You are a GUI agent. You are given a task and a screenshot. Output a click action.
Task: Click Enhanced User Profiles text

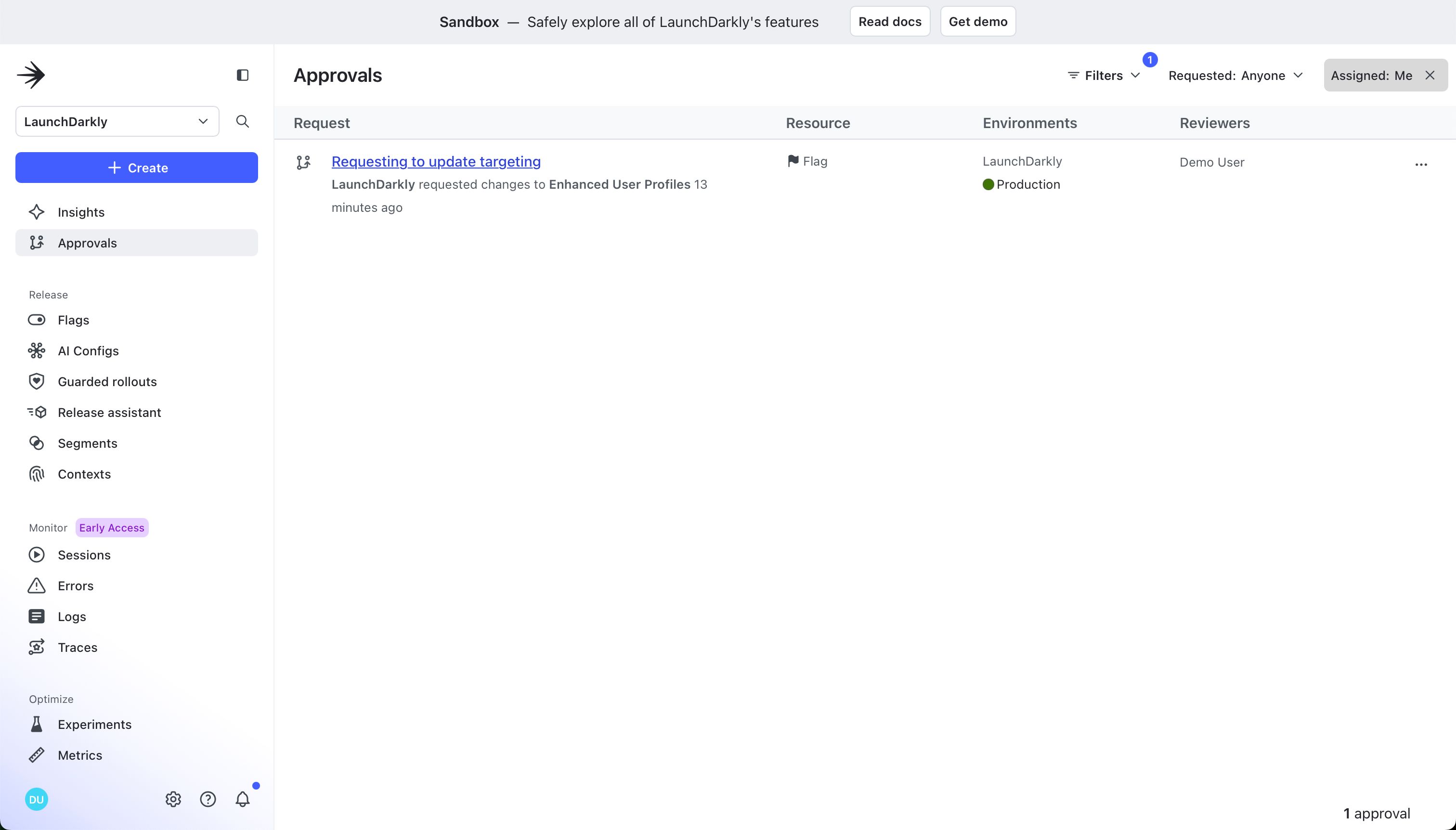[x=620, y=184]
